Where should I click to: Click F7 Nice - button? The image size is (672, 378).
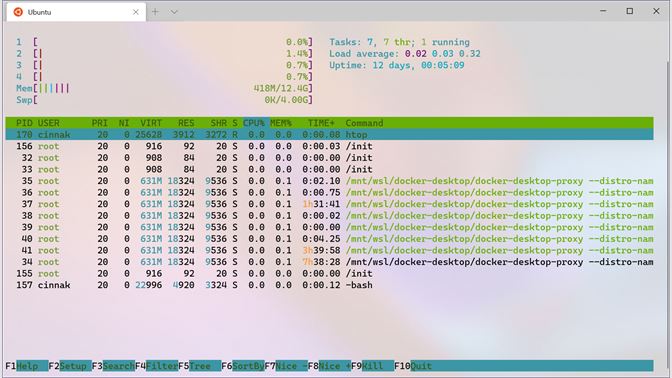click(x=286, y=366)
